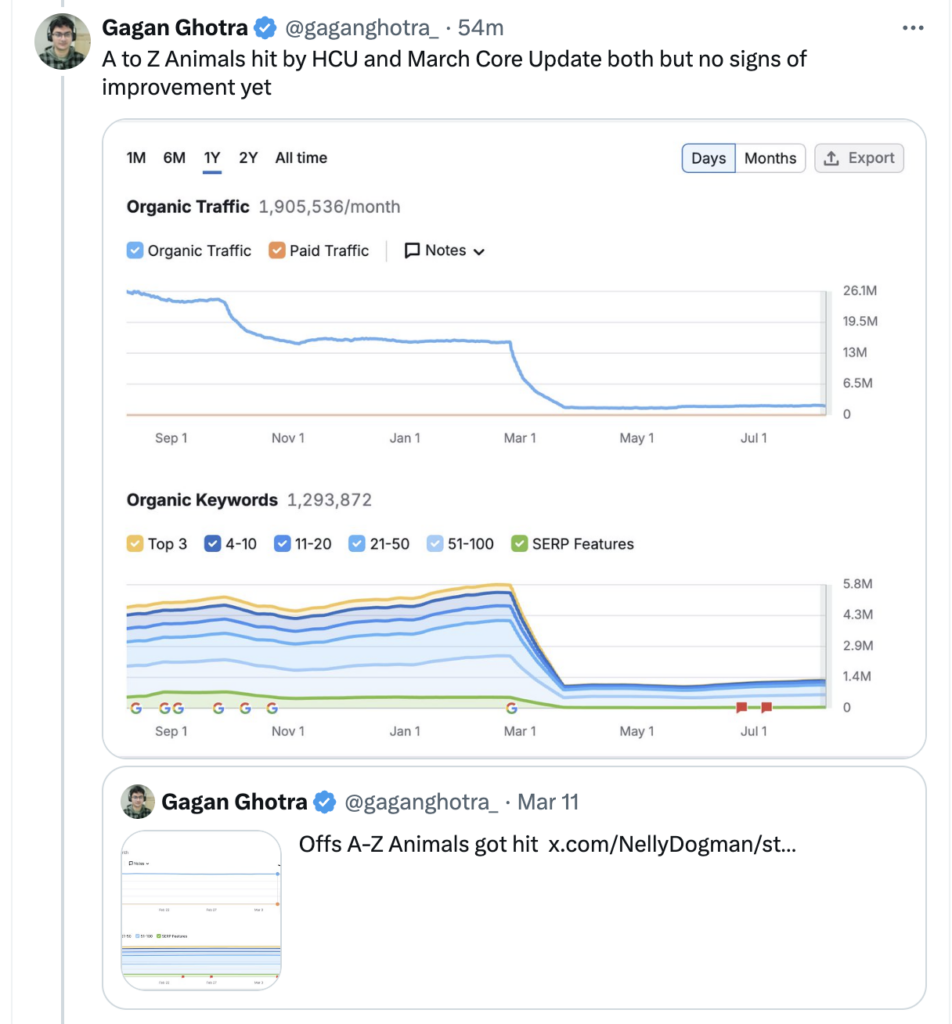Screen dimensions: 952x1024
Task: Click the Notes speech bubble icon
Action: click(412, 251)
